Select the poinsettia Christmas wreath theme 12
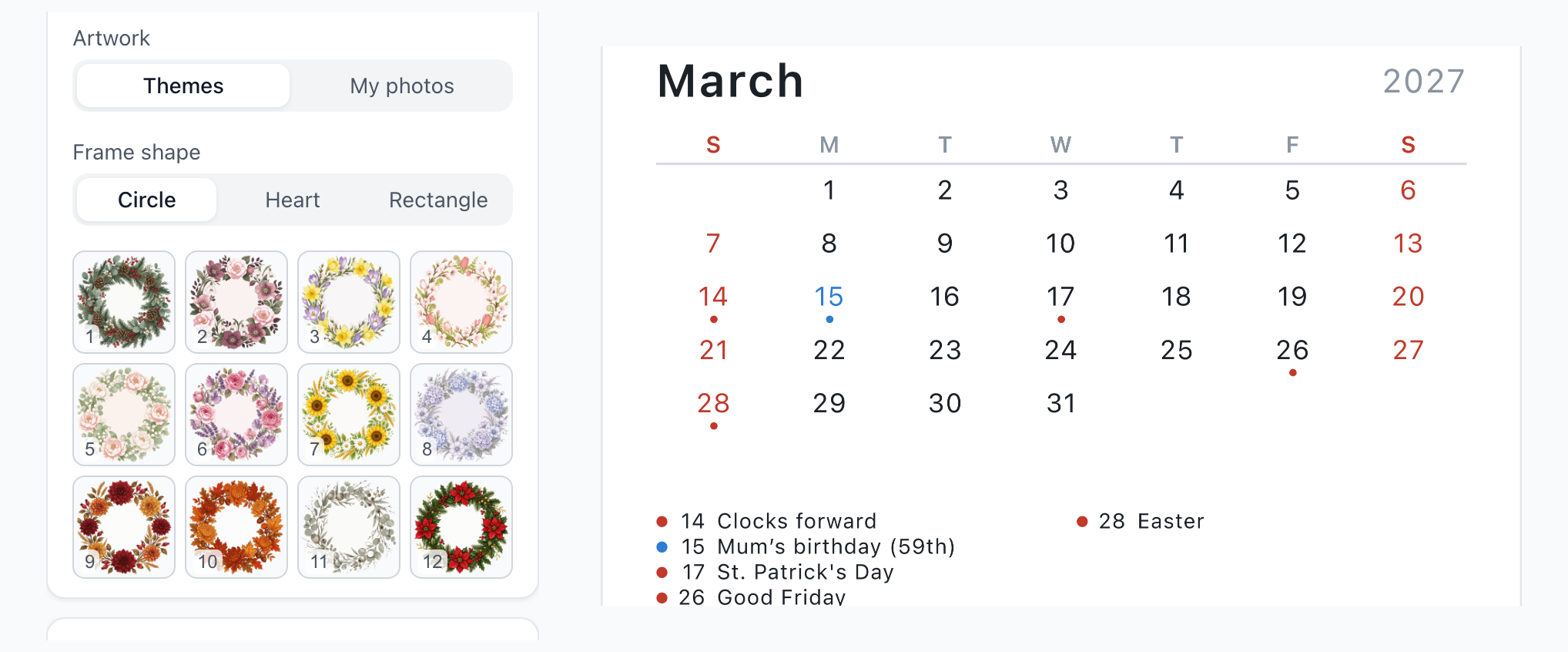This screenshot has width=1568, height=652. (461, 527)
